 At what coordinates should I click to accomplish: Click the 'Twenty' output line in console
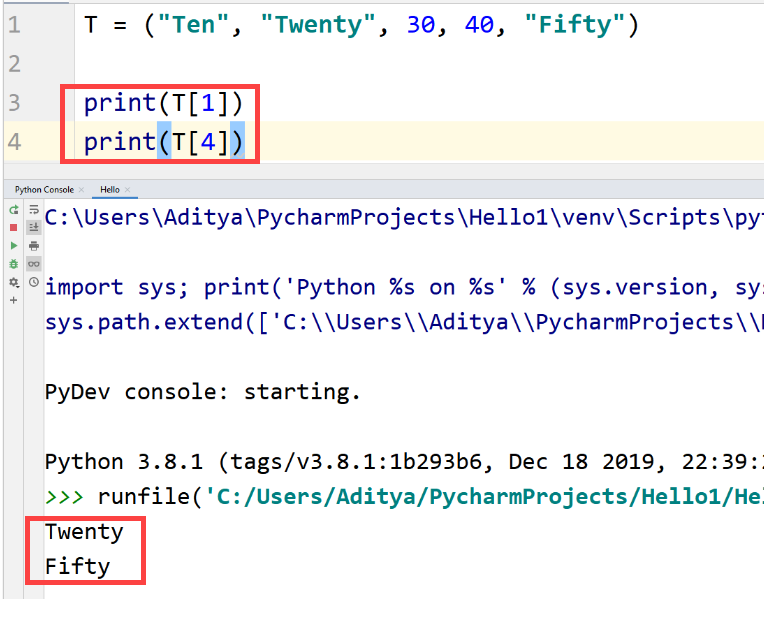[84, 532]
